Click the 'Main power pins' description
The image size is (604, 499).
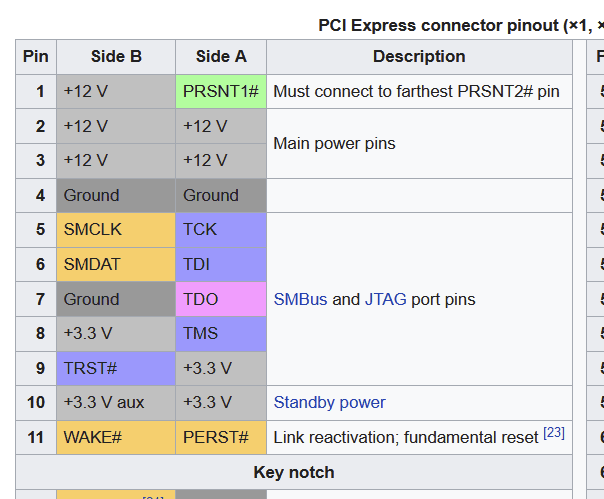334,143
